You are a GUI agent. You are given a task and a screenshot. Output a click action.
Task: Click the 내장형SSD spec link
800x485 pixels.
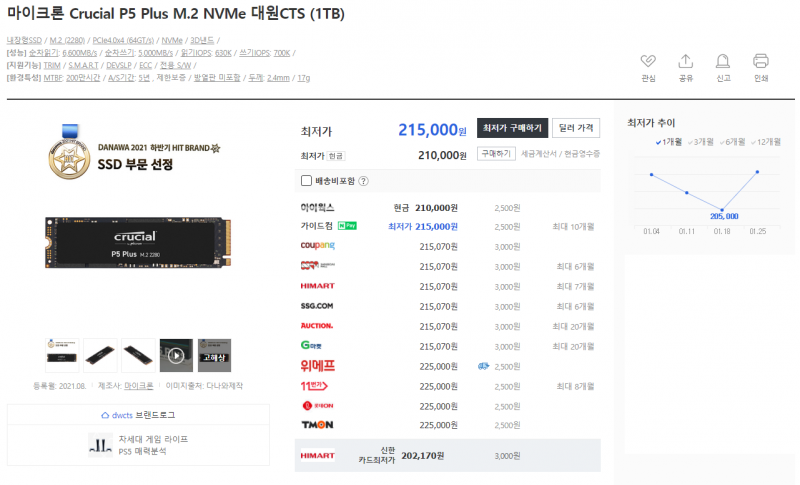pyautogui.click(x=24, y=40)
